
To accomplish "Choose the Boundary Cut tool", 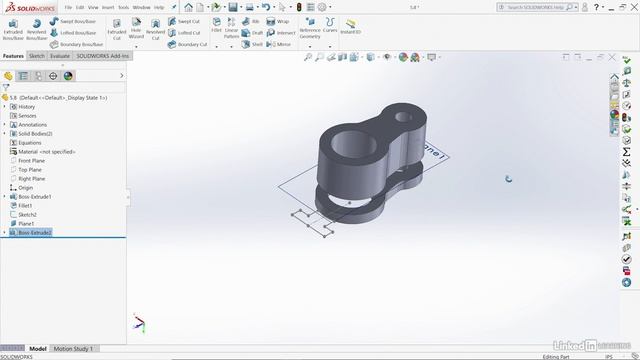I will click(x=188, y=44).
